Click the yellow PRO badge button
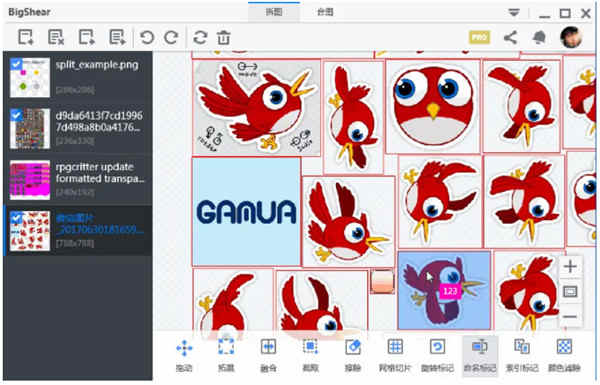The image size is (600, 385). pos(479,38)
